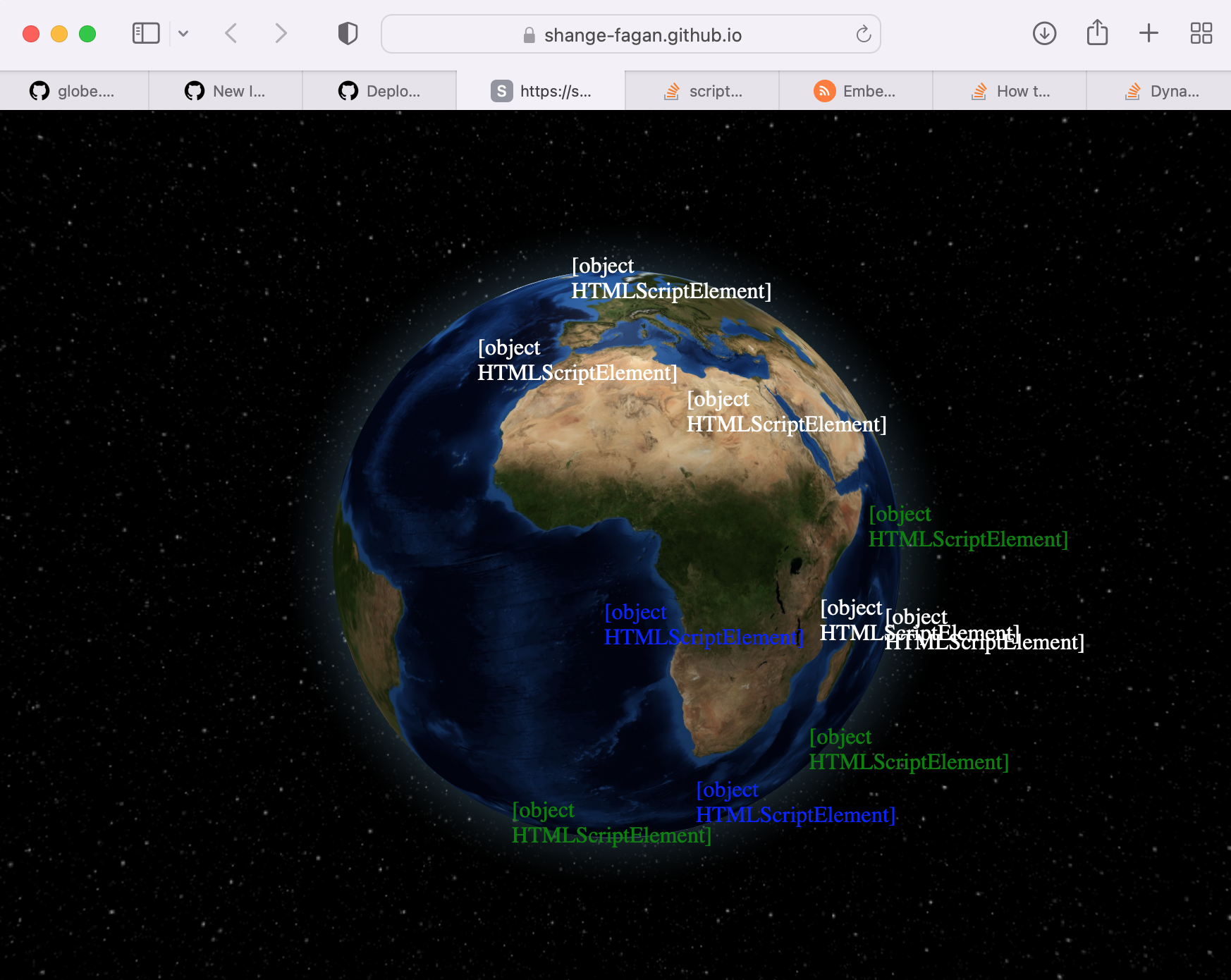Show the Tab Overview grid

click(1201, 33)
